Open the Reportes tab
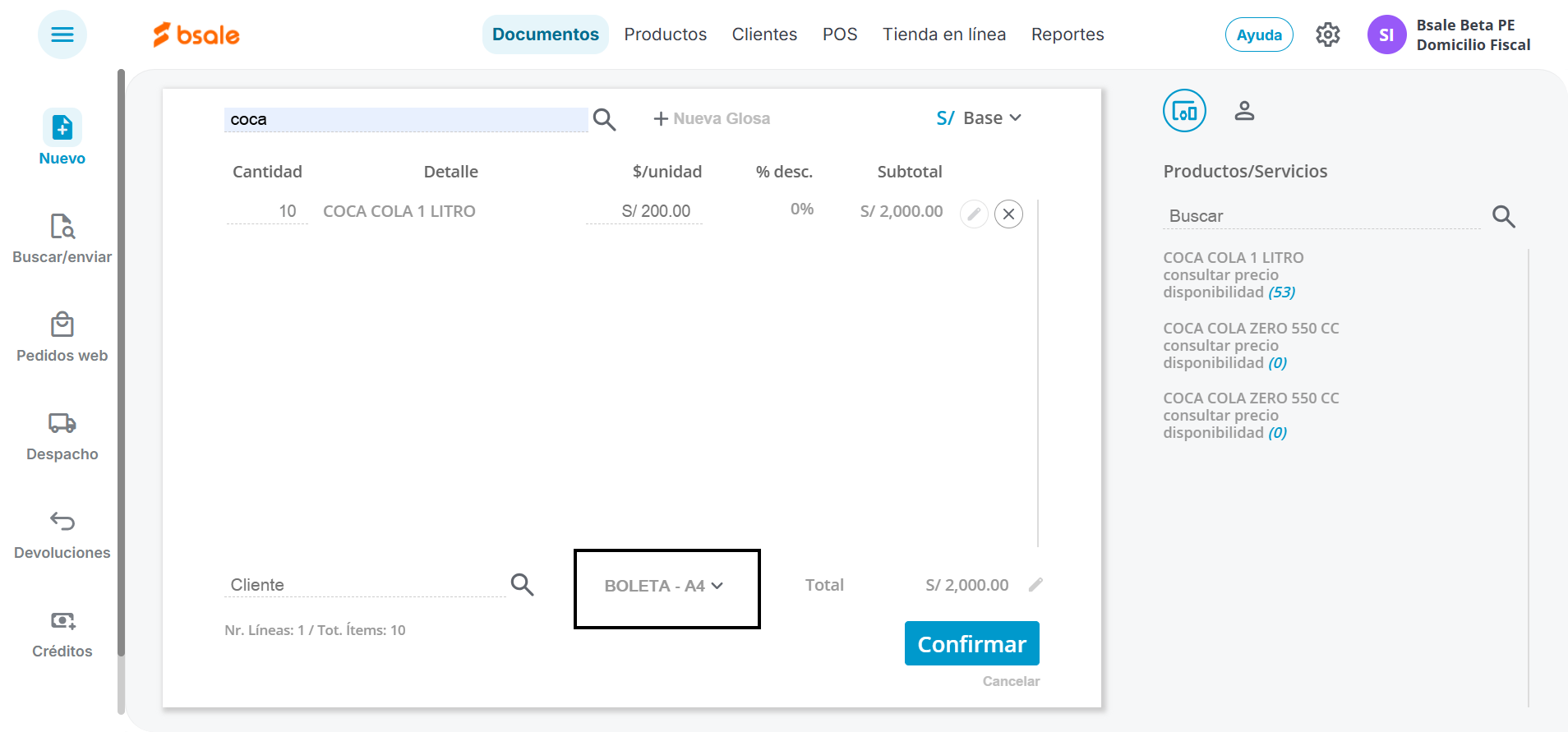The image size is (1568, 732). pyautogui.click(x=1068, y=35)
